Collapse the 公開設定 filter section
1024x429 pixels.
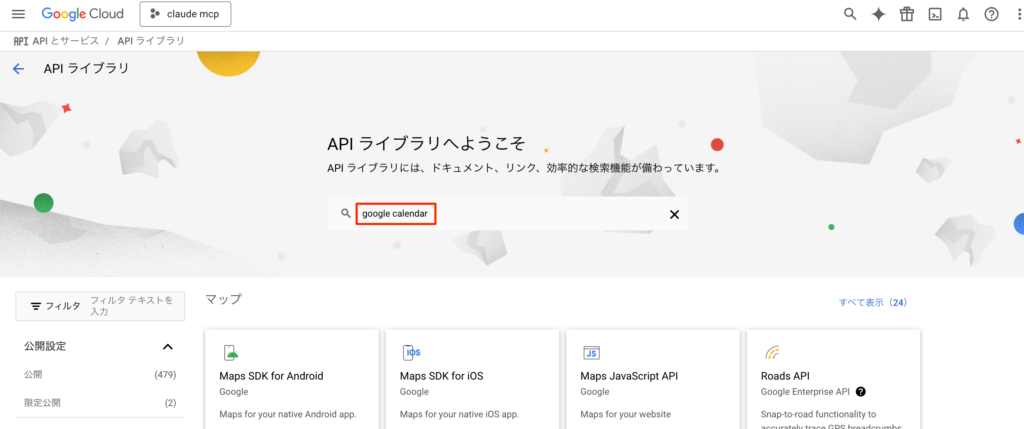click(167, 347)
